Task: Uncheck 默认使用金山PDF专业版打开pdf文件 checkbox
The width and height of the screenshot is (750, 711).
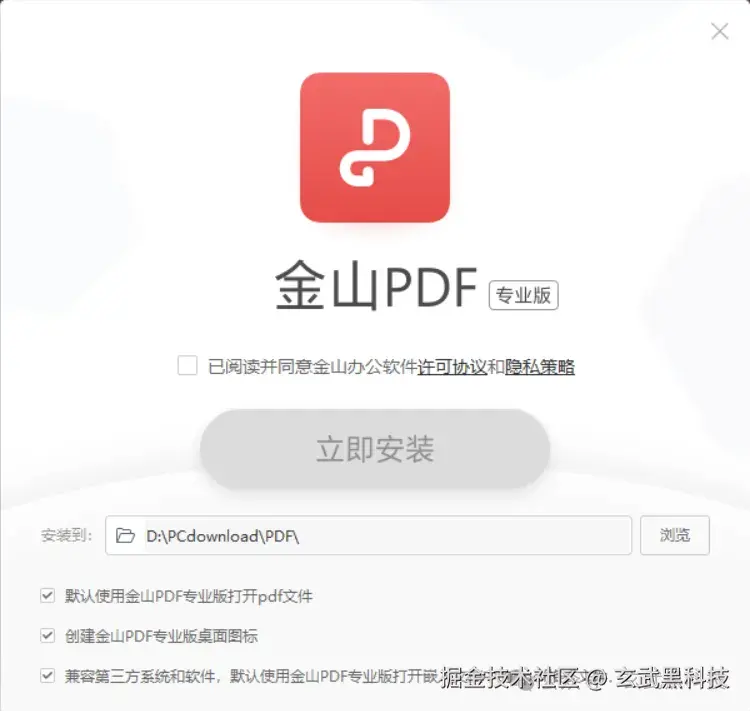Action: point(47,596)
